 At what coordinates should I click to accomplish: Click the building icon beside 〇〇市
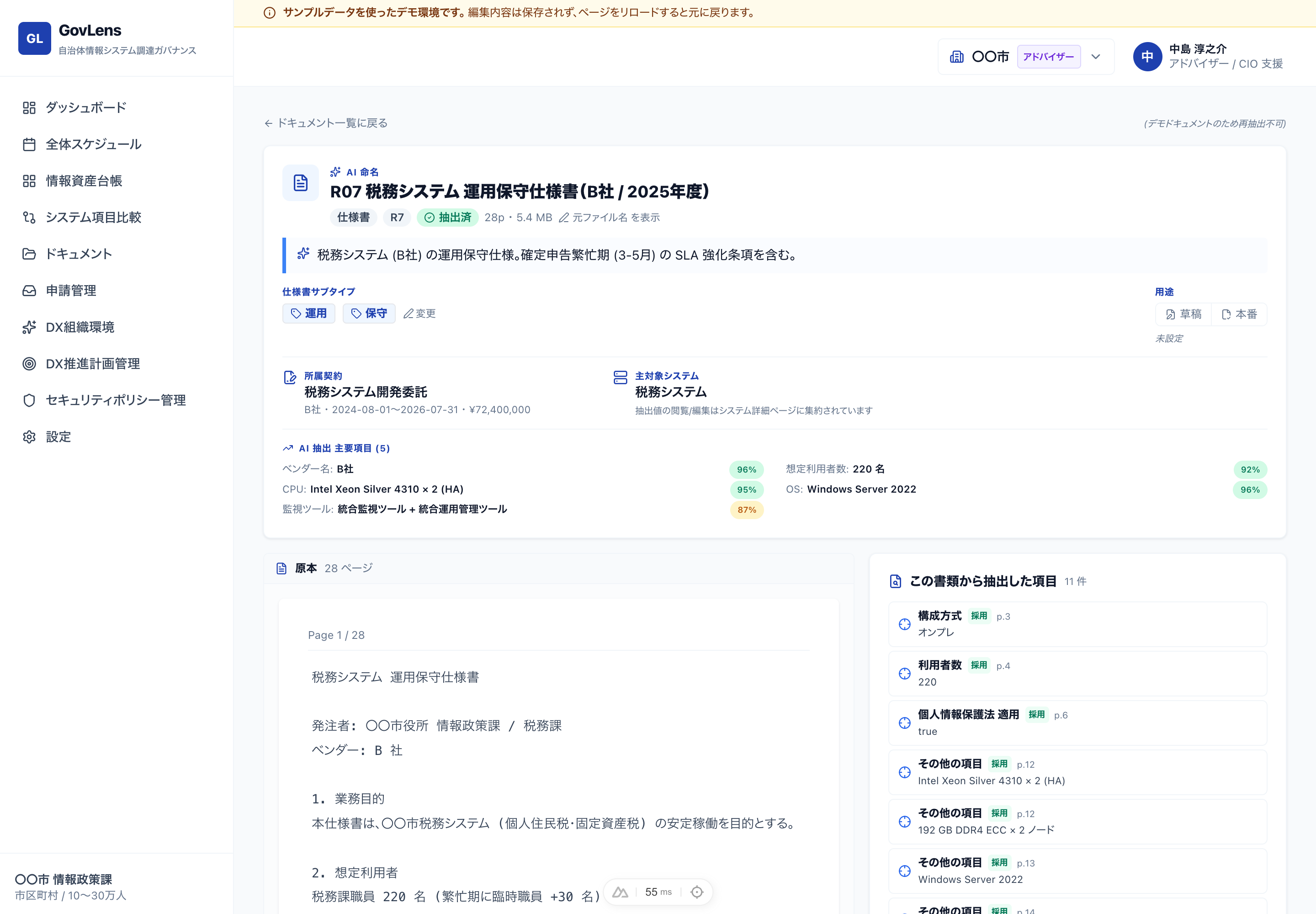coord(956,57)
